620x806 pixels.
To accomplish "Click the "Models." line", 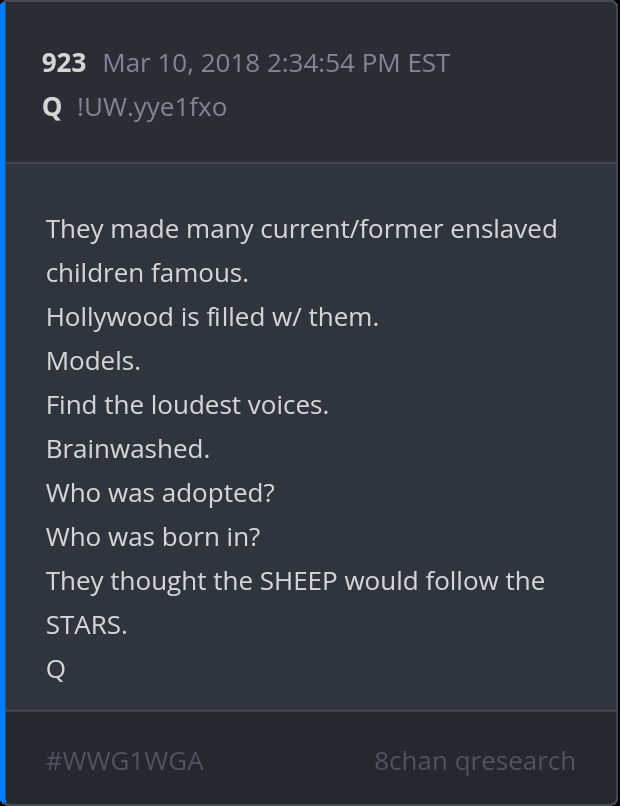I will (x=93, y=361).
